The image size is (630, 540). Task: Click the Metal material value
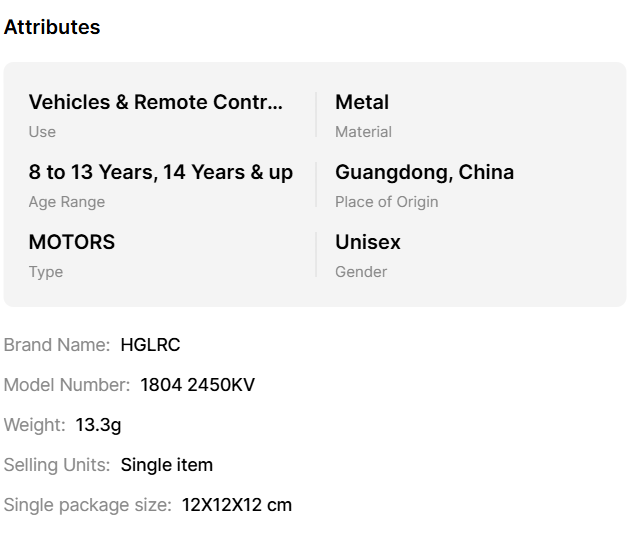[362, 102]
